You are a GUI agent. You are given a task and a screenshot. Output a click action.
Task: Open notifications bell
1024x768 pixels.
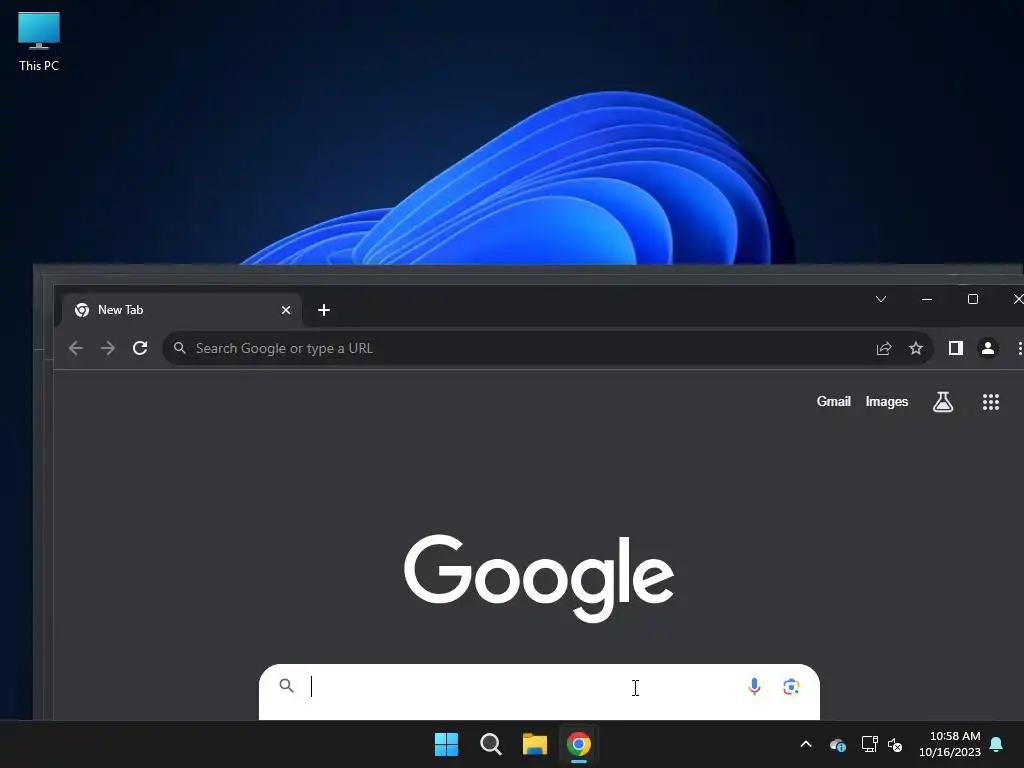point(996,744)
